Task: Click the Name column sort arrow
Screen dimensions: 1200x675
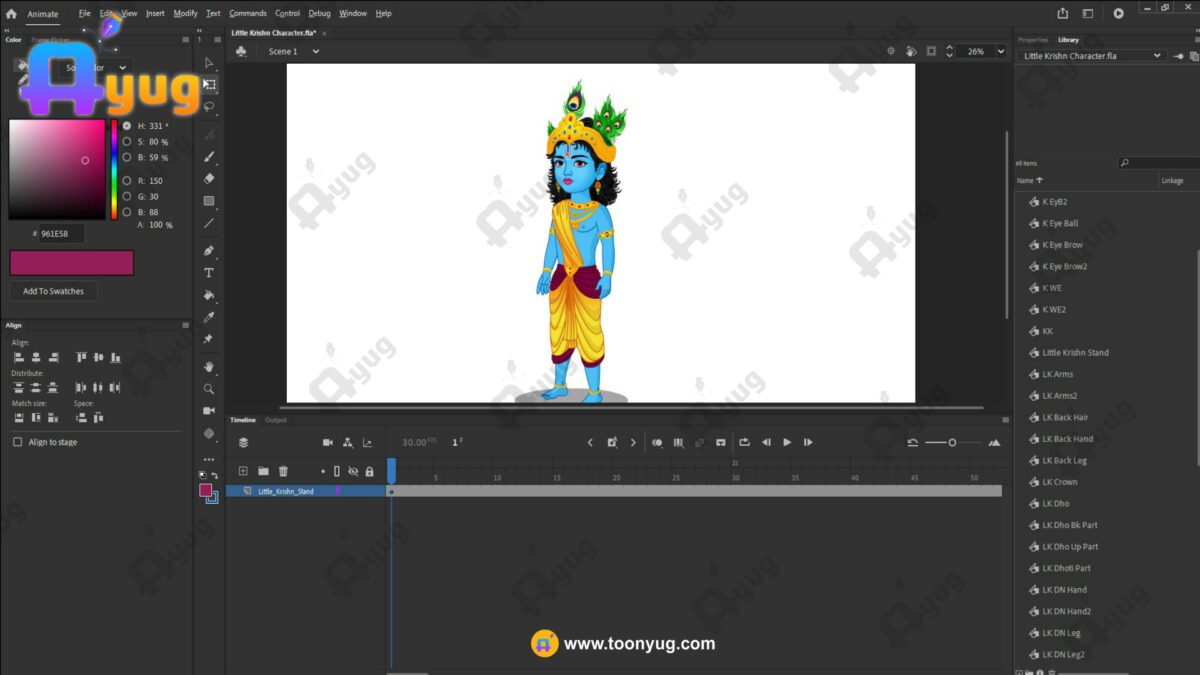Action: coord(1040,181)
